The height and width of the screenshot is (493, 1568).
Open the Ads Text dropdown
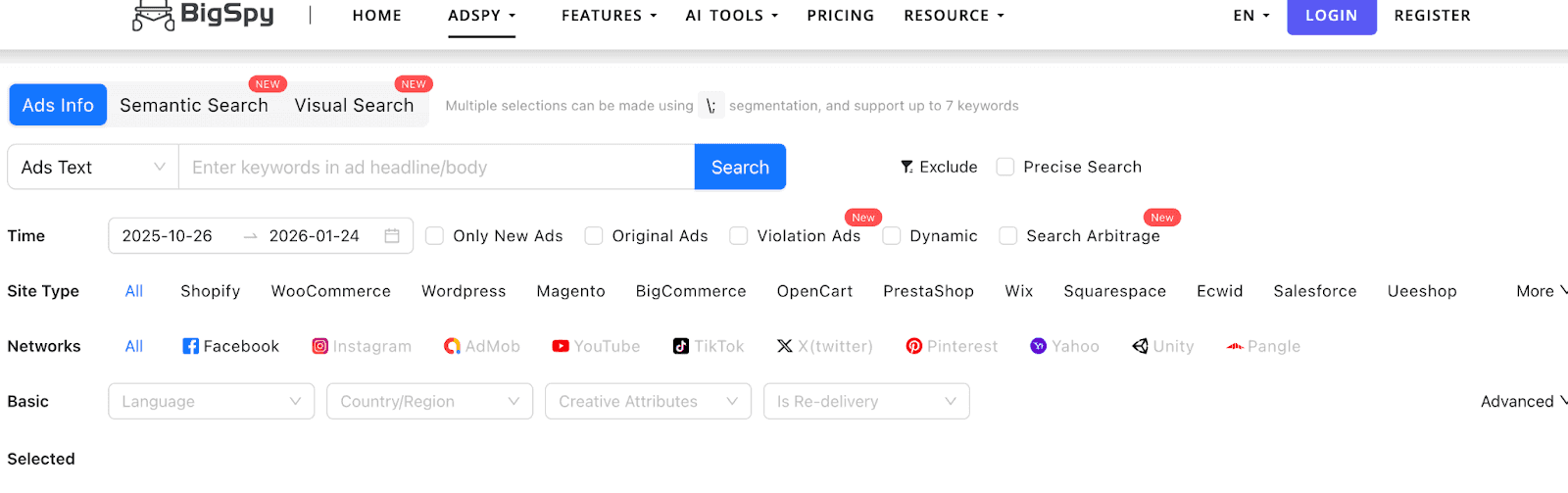point(93,167)
